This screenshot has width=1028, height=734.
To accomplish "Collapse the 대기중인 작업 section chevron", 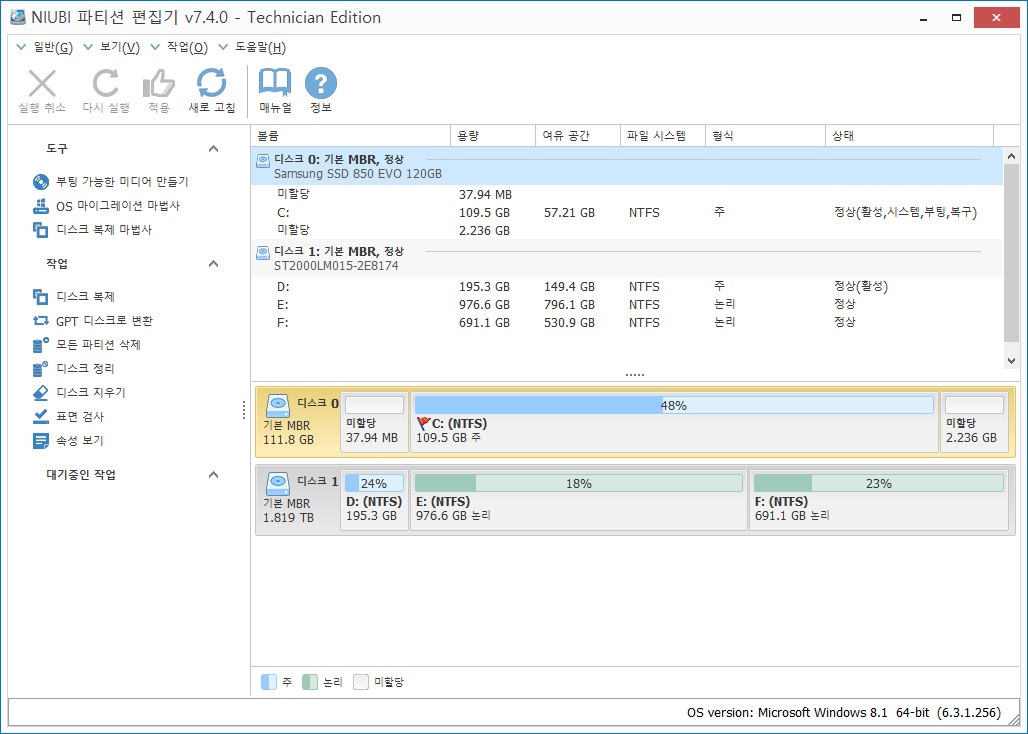I will [x=213, y=474].
